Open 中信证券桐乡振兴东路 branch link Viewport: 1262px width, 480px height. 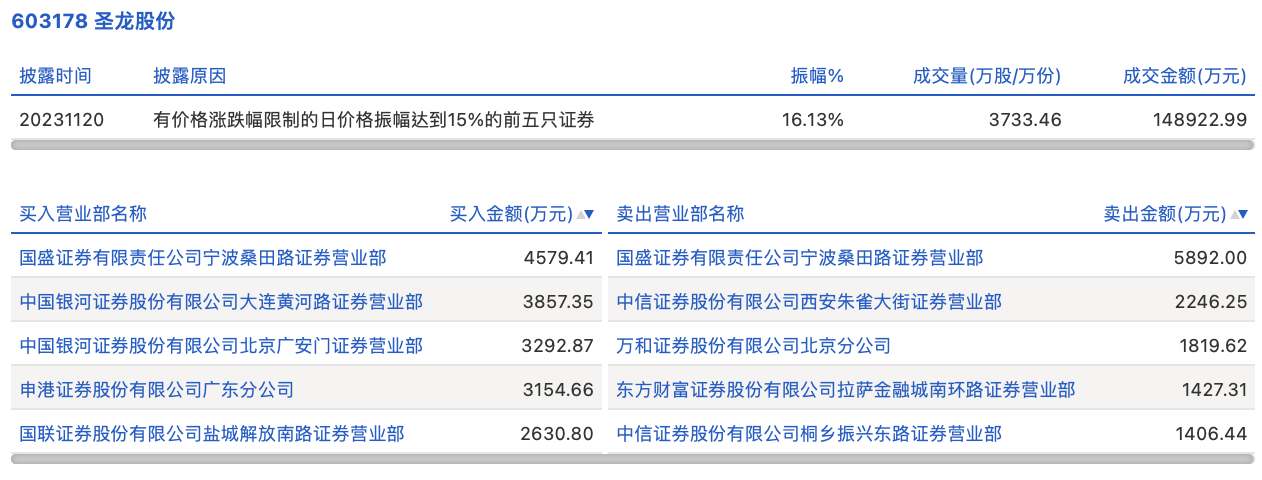809,434
